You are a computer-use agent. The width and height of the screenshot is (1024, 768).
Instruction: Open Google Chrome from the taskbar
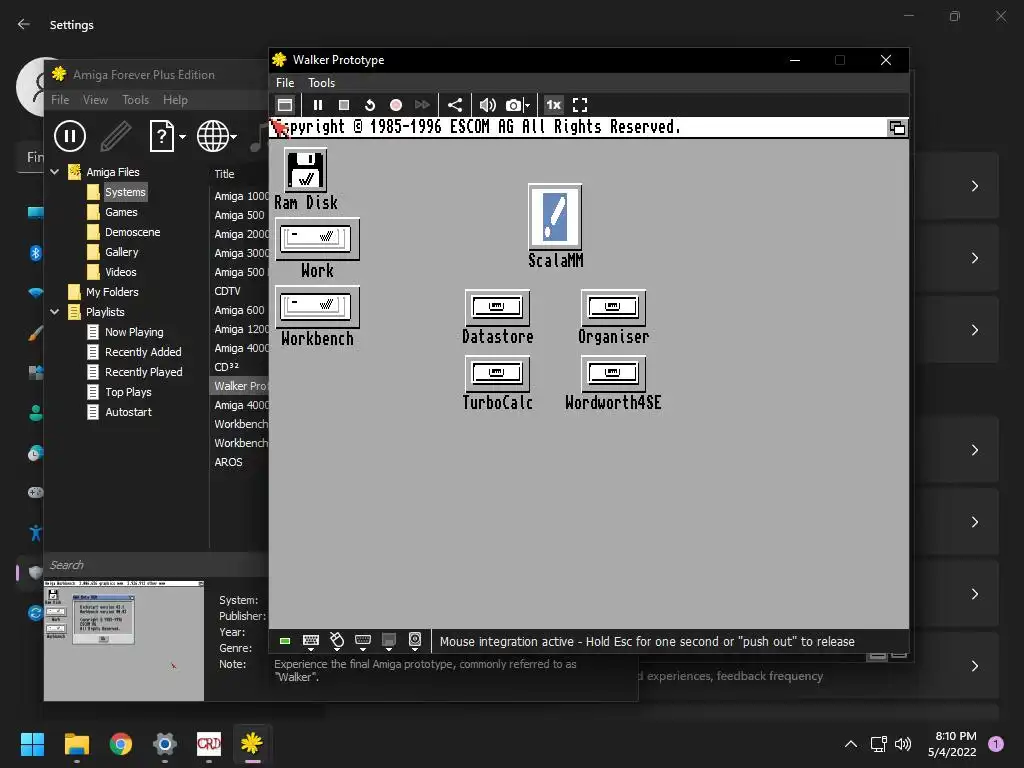pos(121,744)
